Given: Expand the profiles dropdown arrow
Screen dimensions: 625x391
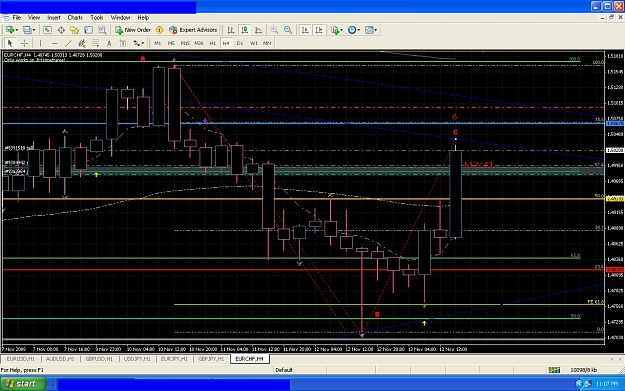Looking at the screenshot, I should [x=34, y=30].
